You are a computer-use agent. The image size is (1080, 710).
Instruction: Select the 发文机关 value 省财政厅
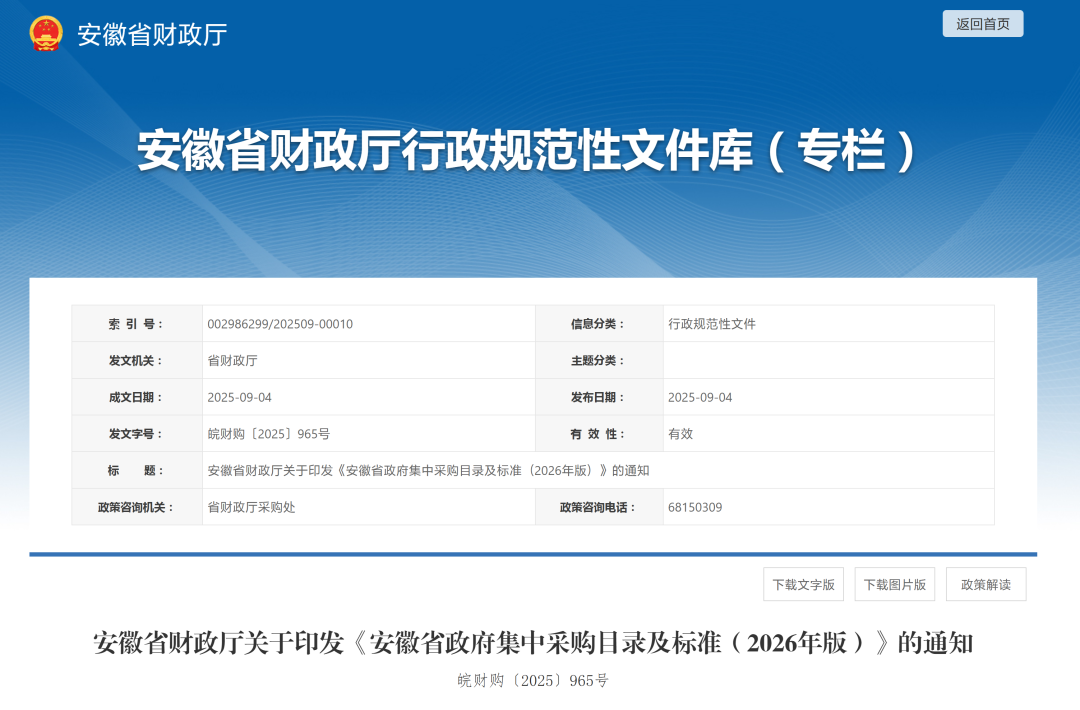[230, 360]
